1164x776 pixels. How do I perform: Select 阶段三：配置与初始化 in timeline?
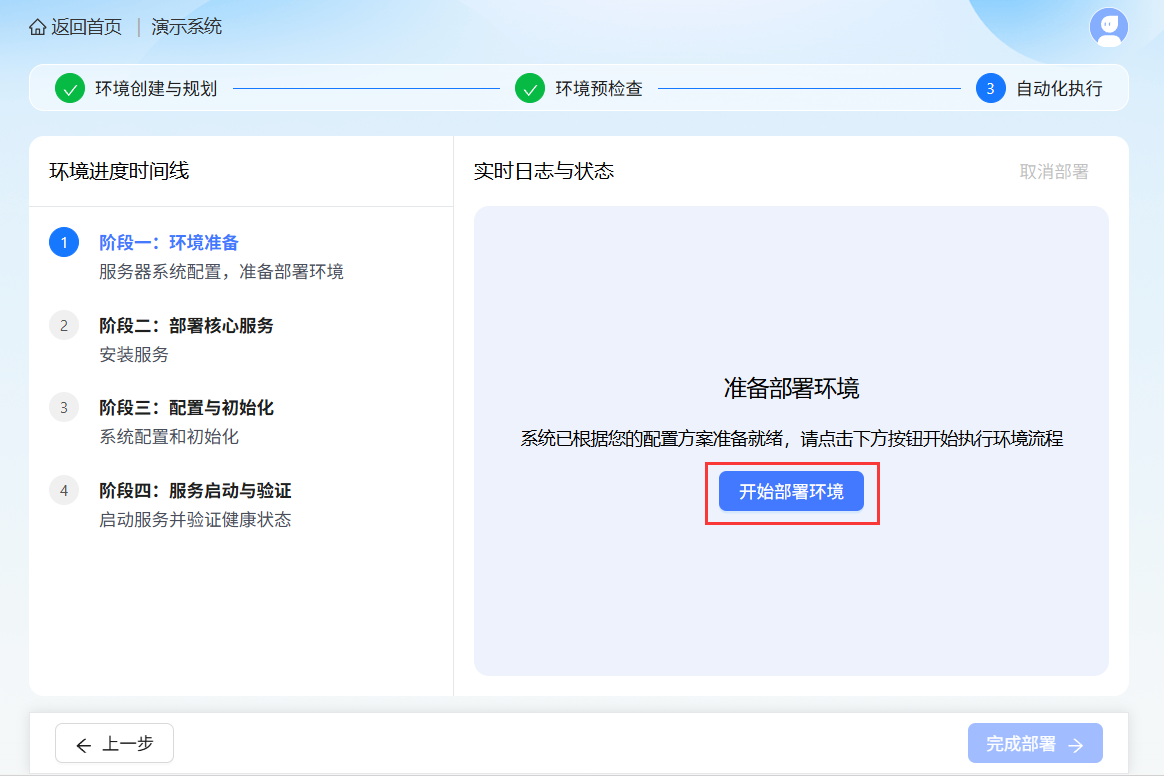click(x=186, y=408)
